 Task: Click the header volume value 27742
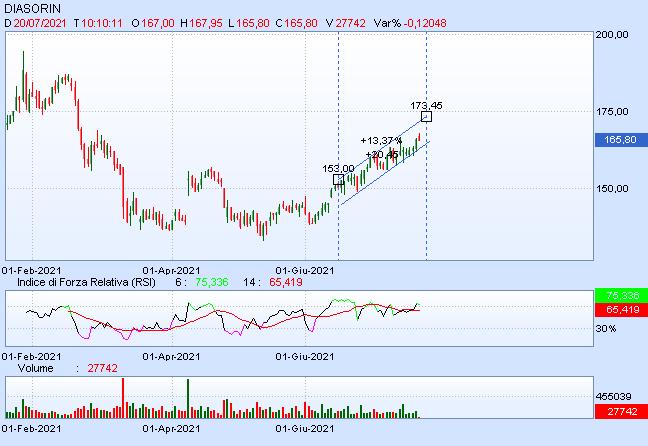[350, 23]
